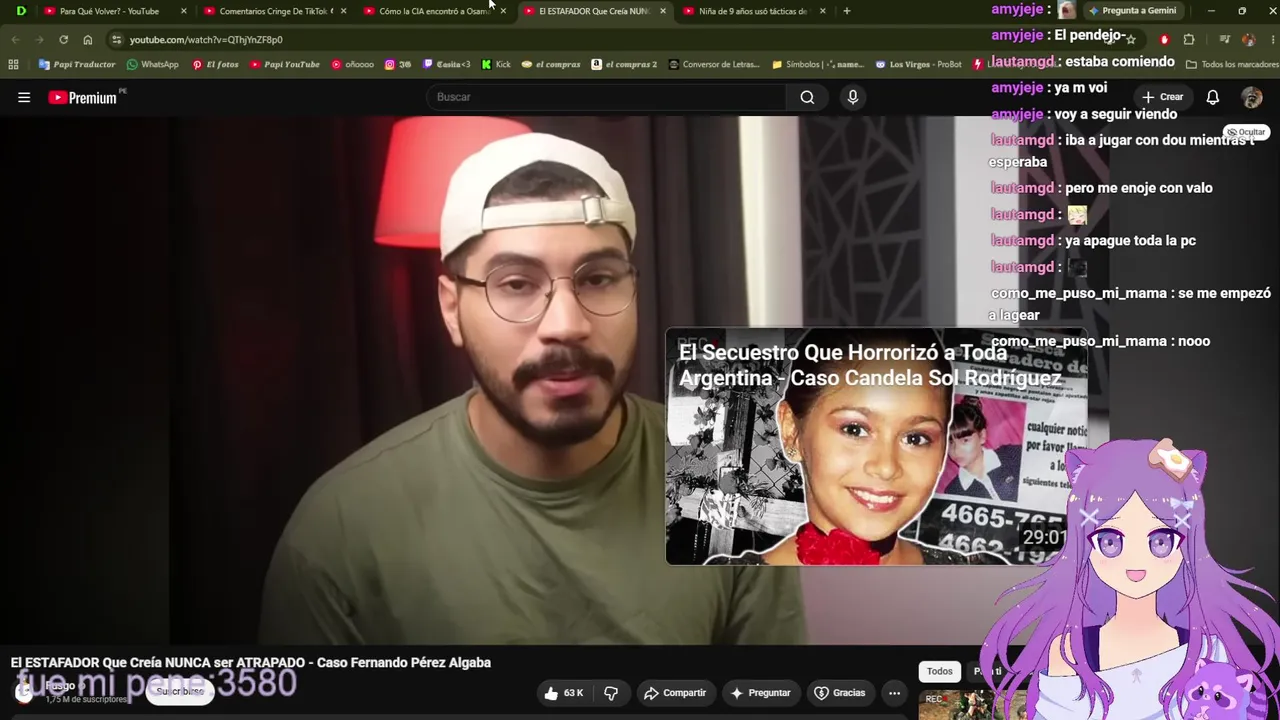Open the 'el compras' bookmark

tap(551, 64)
